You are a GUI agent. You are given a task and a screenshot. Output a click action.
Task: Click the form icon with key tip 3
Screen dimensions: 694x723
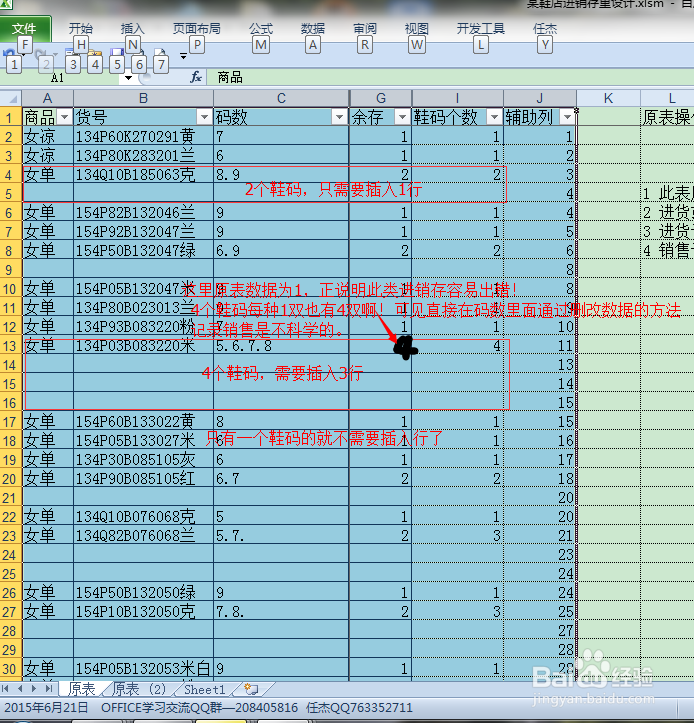coord(70,53)
